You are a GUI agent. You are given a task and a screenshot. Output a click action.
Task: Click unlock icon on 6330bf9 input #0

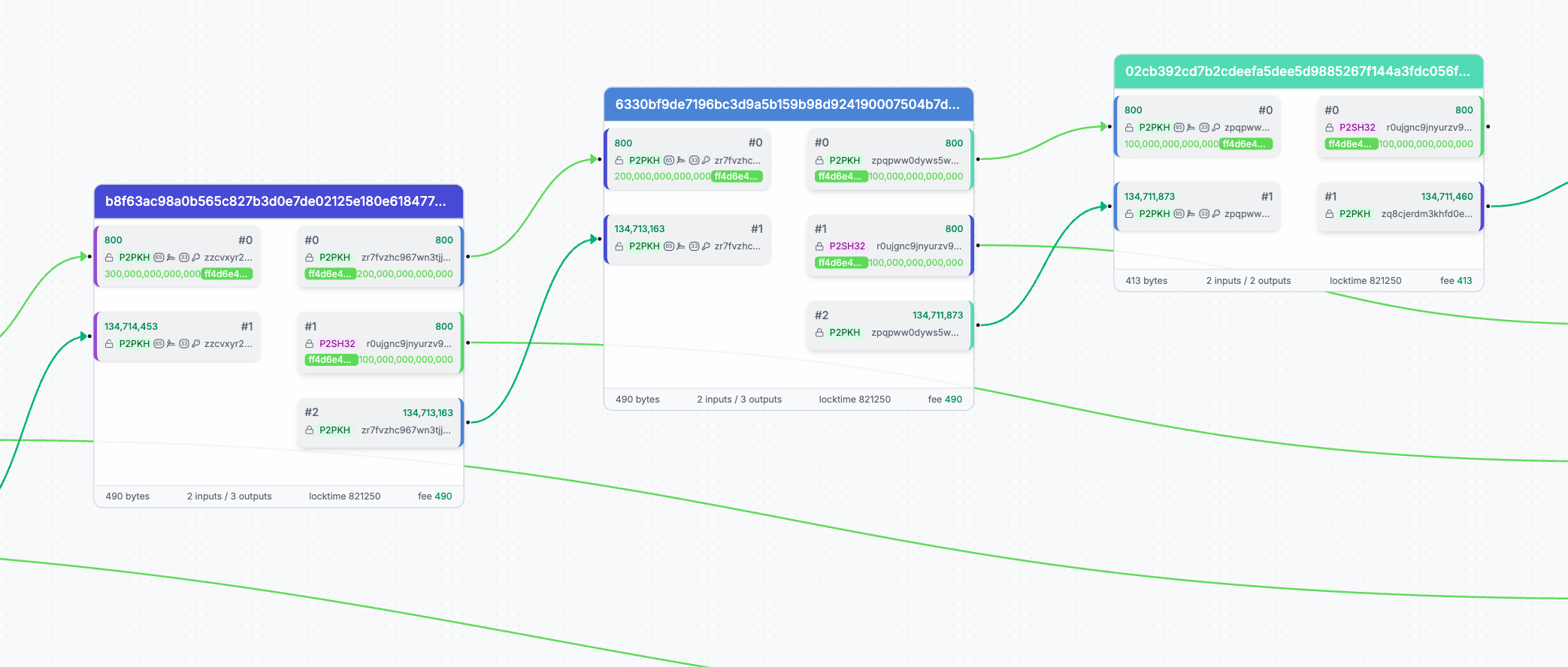click(619, 161)
